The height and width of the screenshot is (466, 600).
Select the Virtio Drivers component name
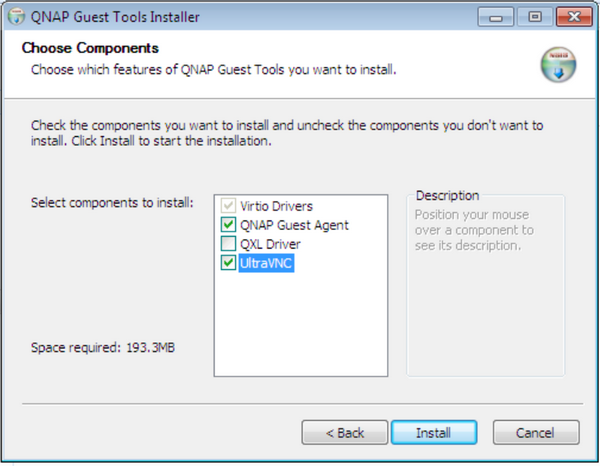(x=276, y=206)
